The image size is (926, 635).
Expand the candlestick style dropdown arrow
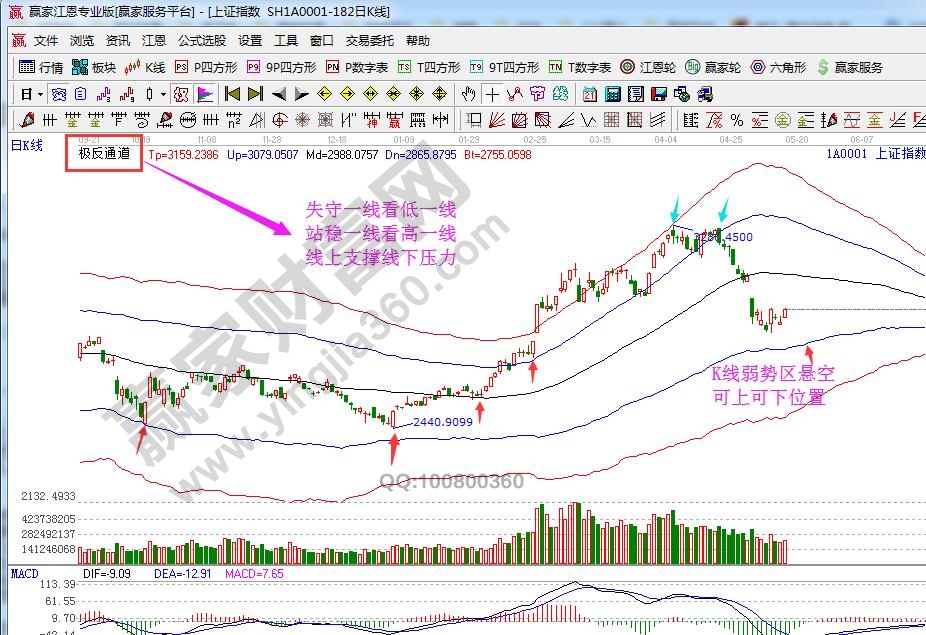[x=164, y=94]
